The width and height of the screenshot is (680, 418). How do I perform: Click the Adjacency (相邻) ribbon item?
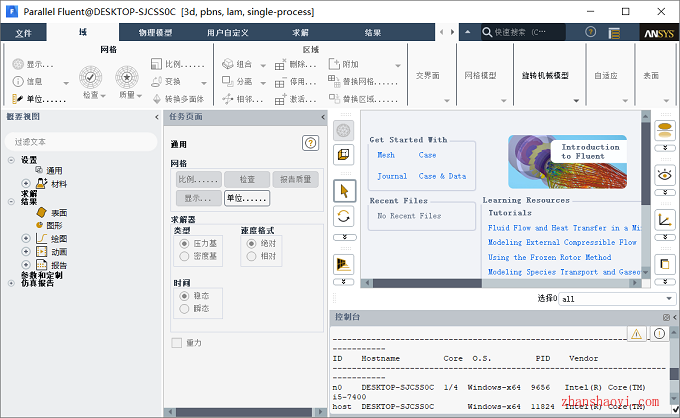point(243,99)
